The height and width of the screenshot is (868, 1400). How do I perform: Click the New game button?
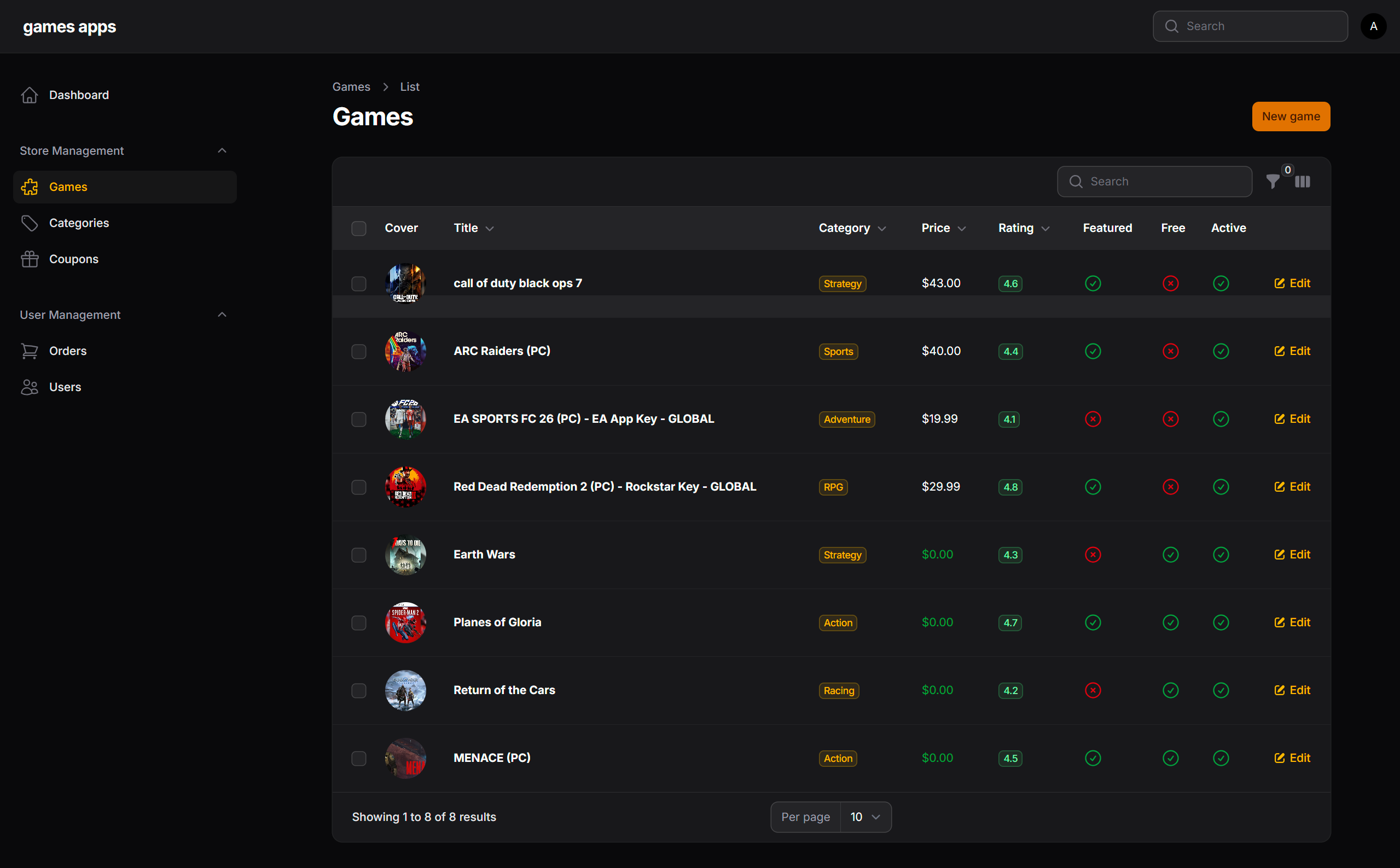click(x=1291, y=116)
